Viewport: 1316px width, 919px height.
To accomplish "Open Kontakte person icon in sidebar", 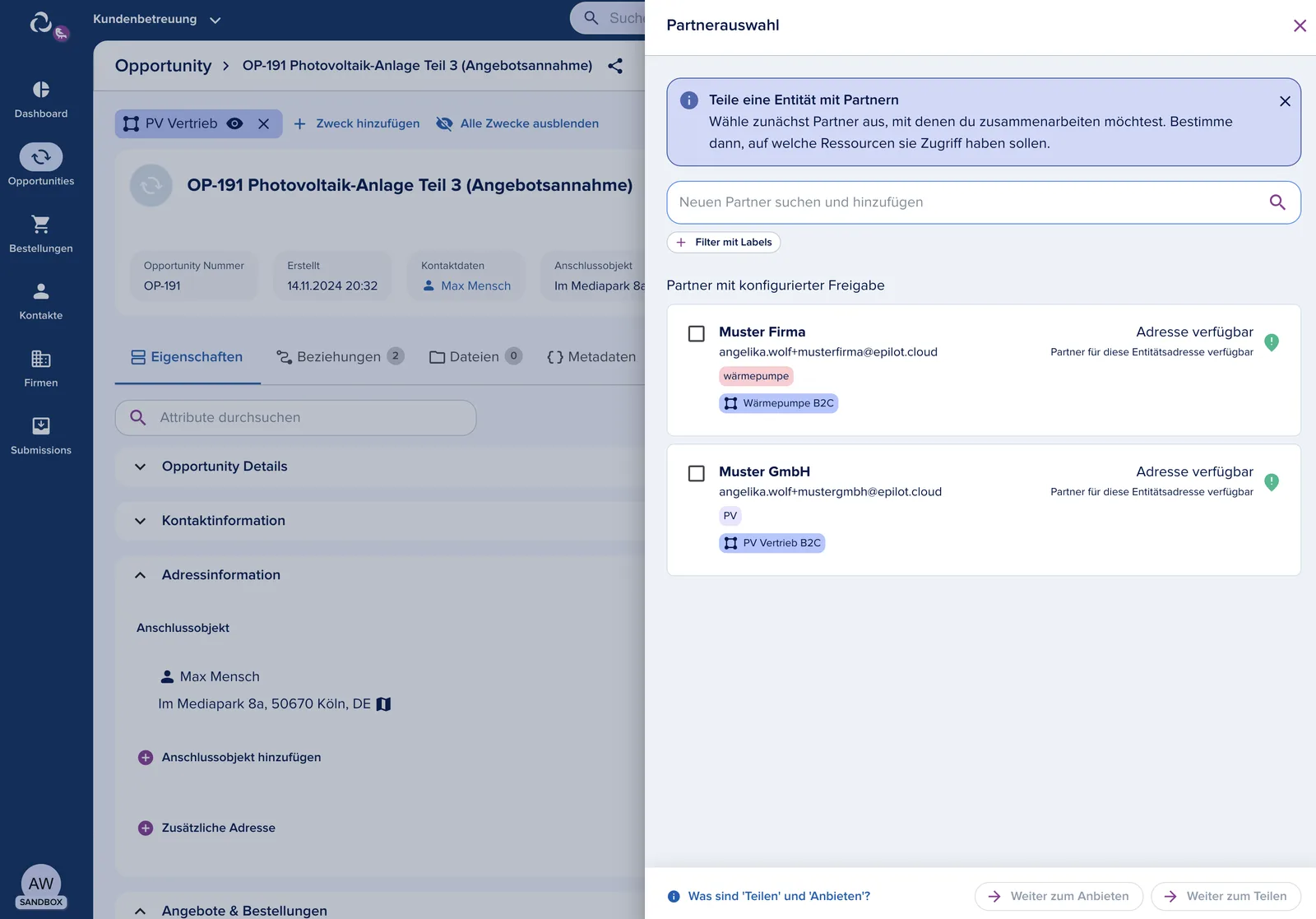I will 41,291.
